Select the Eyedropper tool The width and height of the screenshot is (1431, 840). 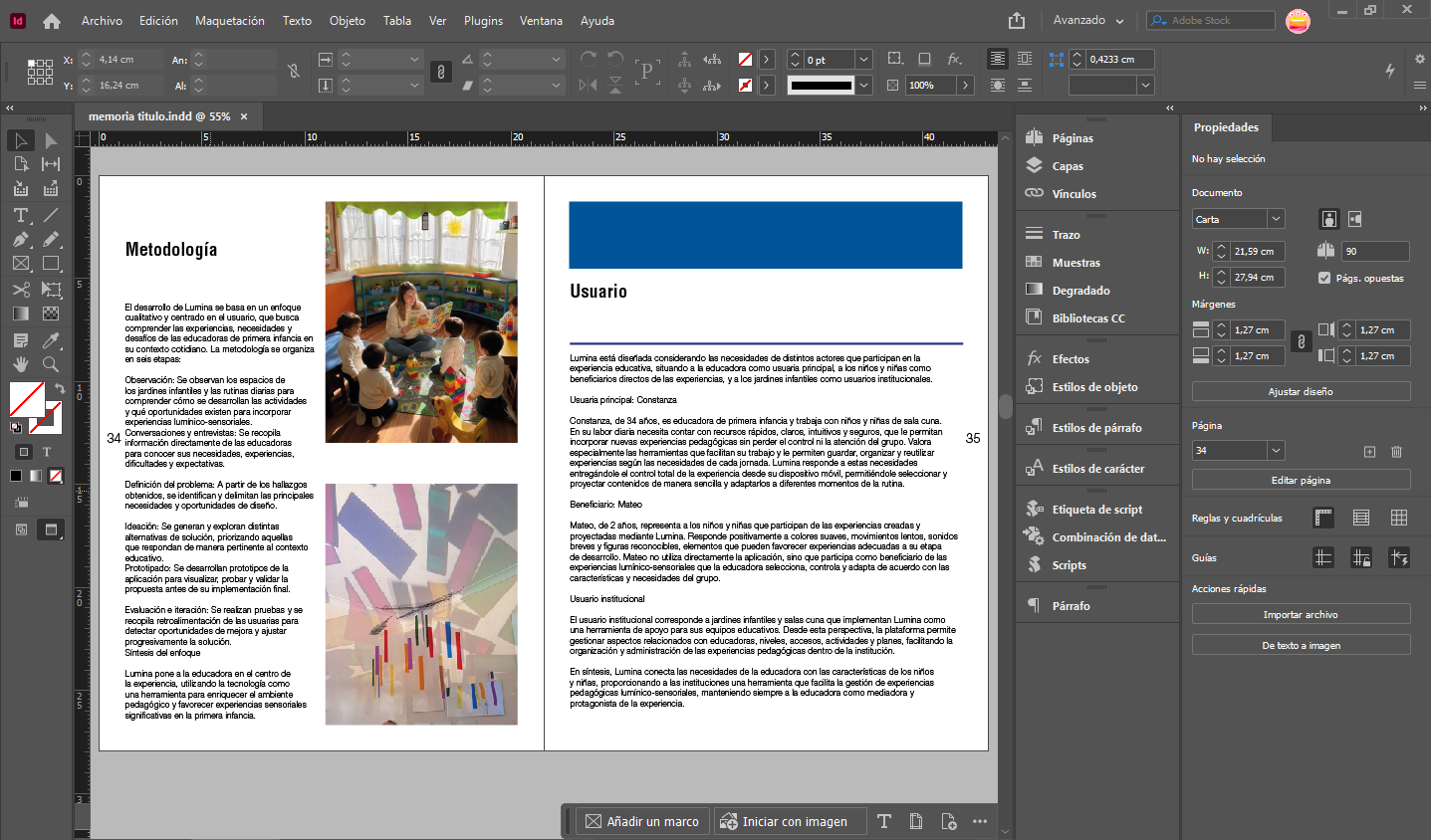51,340
